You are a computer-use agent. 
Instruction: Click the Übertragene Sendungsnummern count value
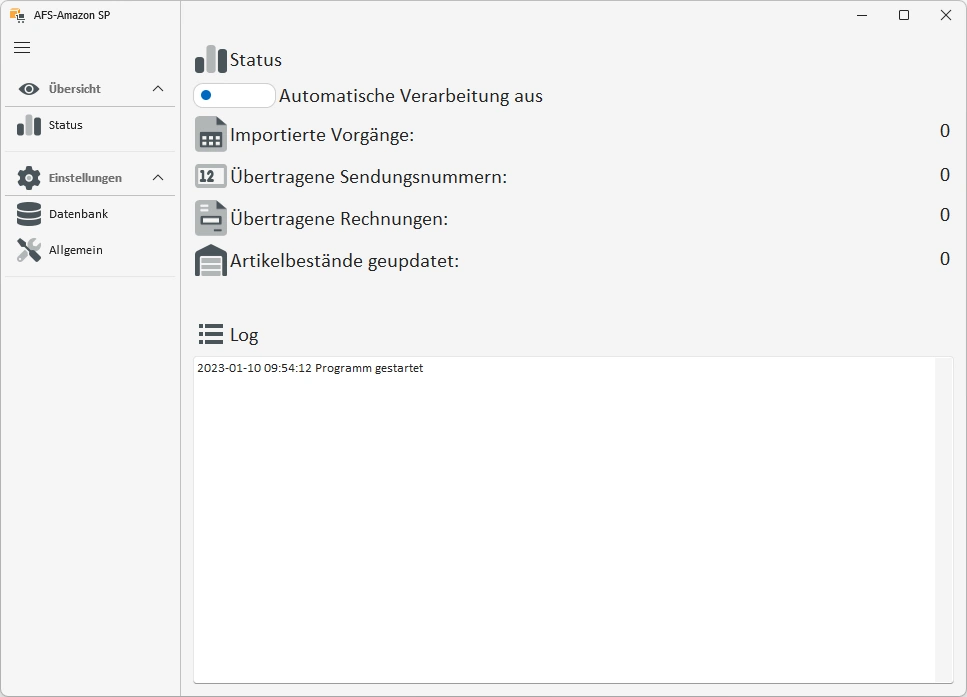(945, 175)
